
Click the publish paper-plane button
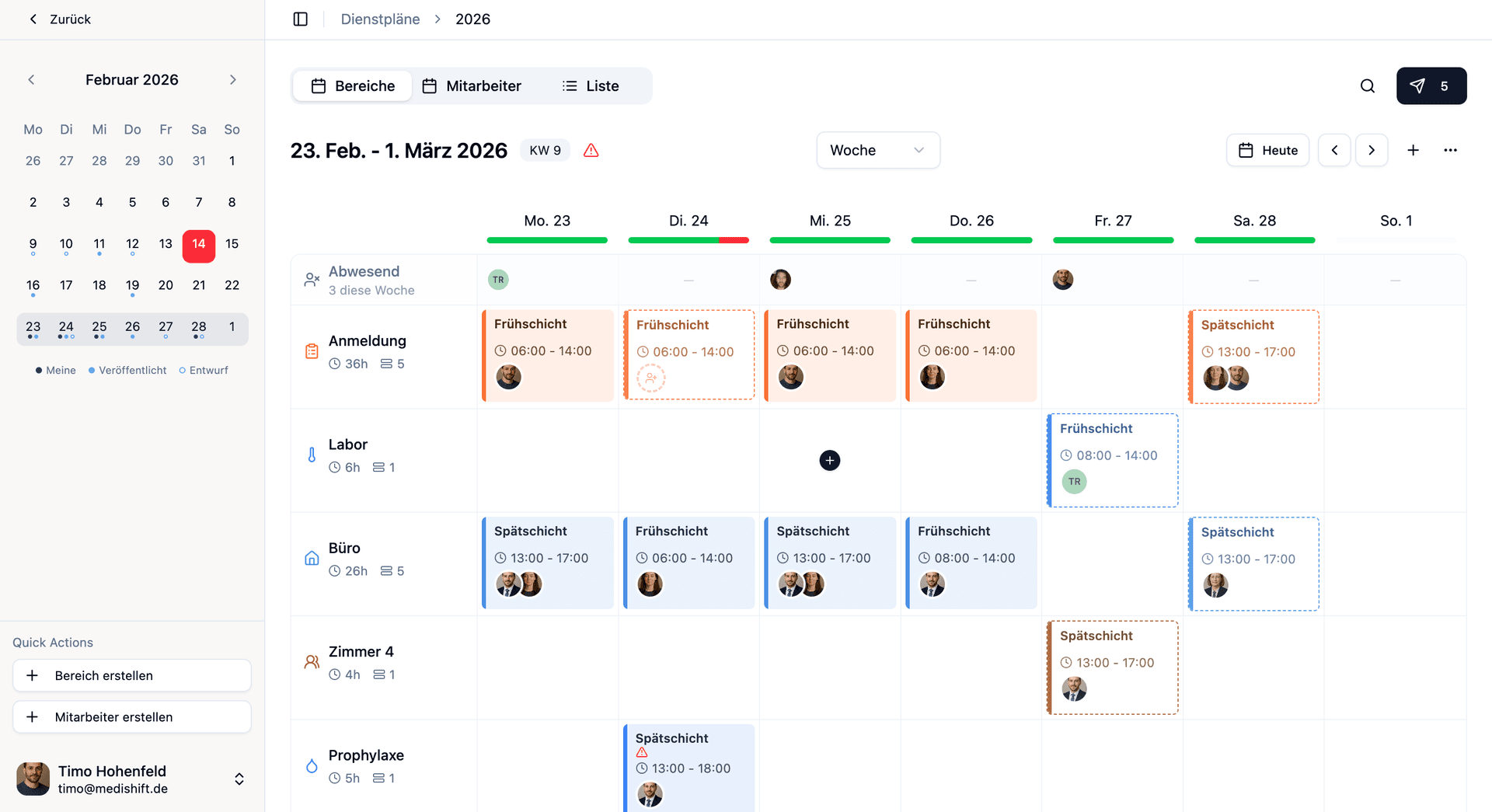pyautogui.click(x=1431, y=86)
